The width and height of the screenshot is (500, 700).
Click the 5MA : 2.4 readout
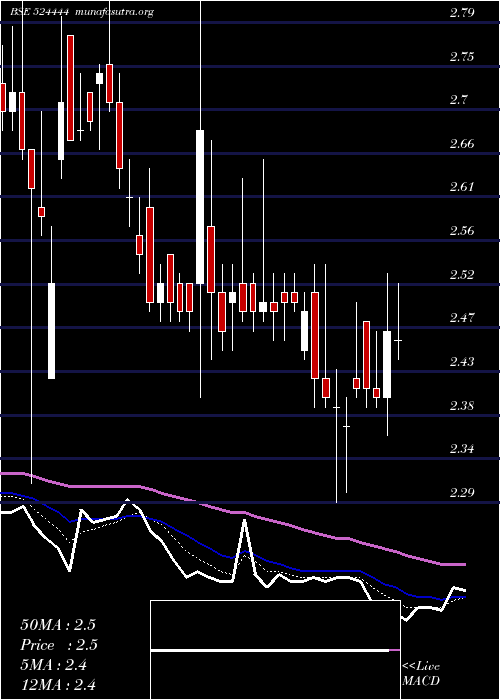(x=54, y=665)
